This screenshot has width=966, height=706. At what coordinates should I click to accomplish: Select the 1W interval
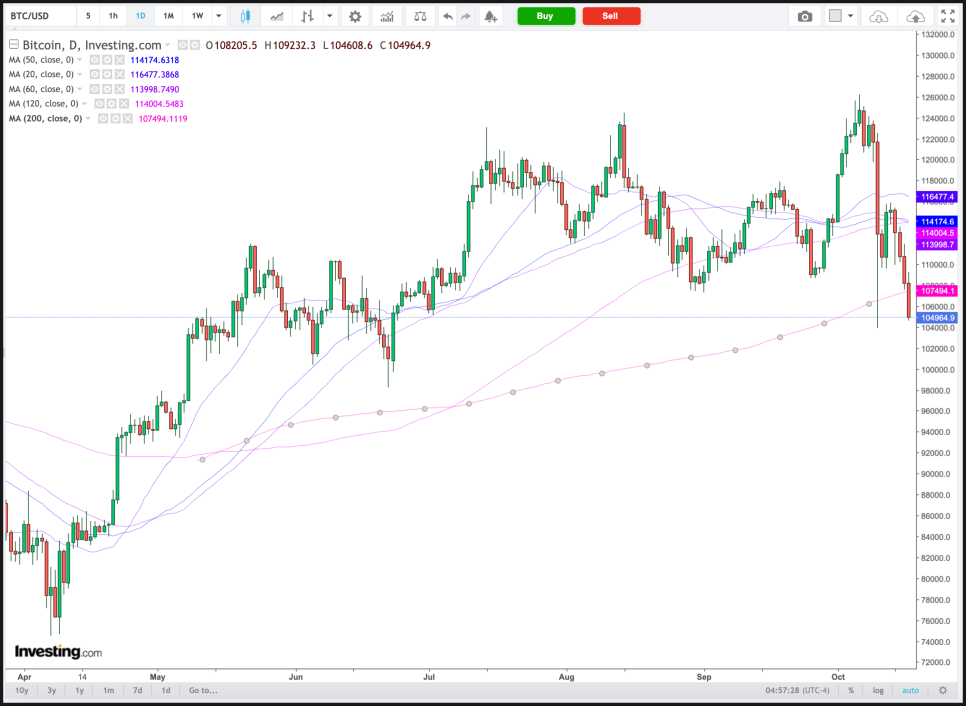[197, 16]
